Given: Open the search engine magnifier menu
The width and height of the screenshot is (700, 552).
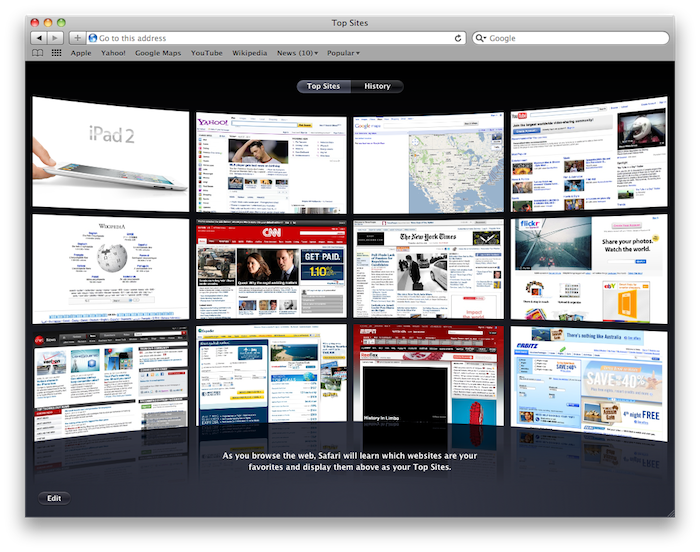Looking at the screenshot, I should [x=480, y=38].
